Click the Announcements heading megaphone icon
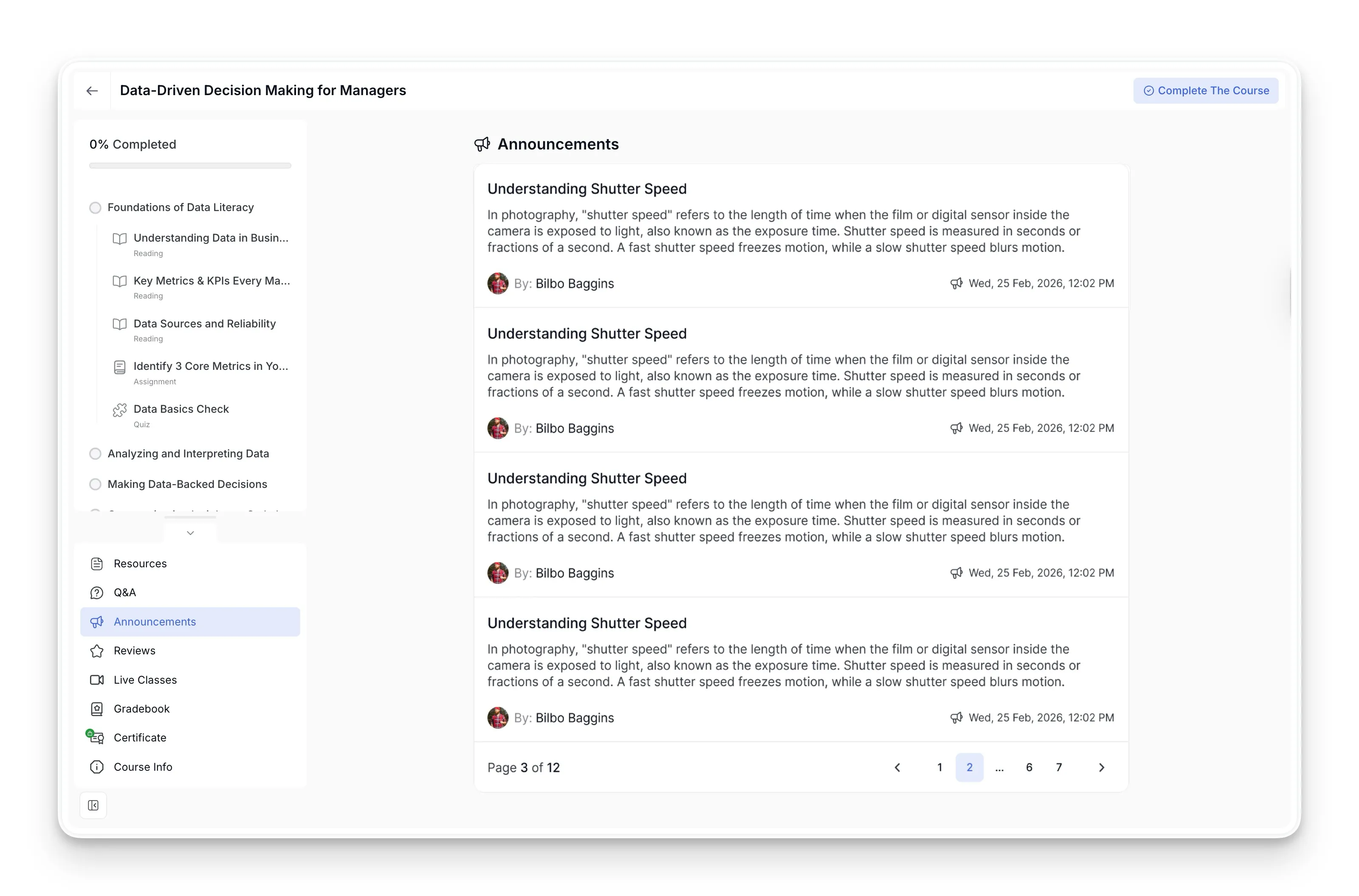This screenshot has height=896, width=1359. coord(482,144)
